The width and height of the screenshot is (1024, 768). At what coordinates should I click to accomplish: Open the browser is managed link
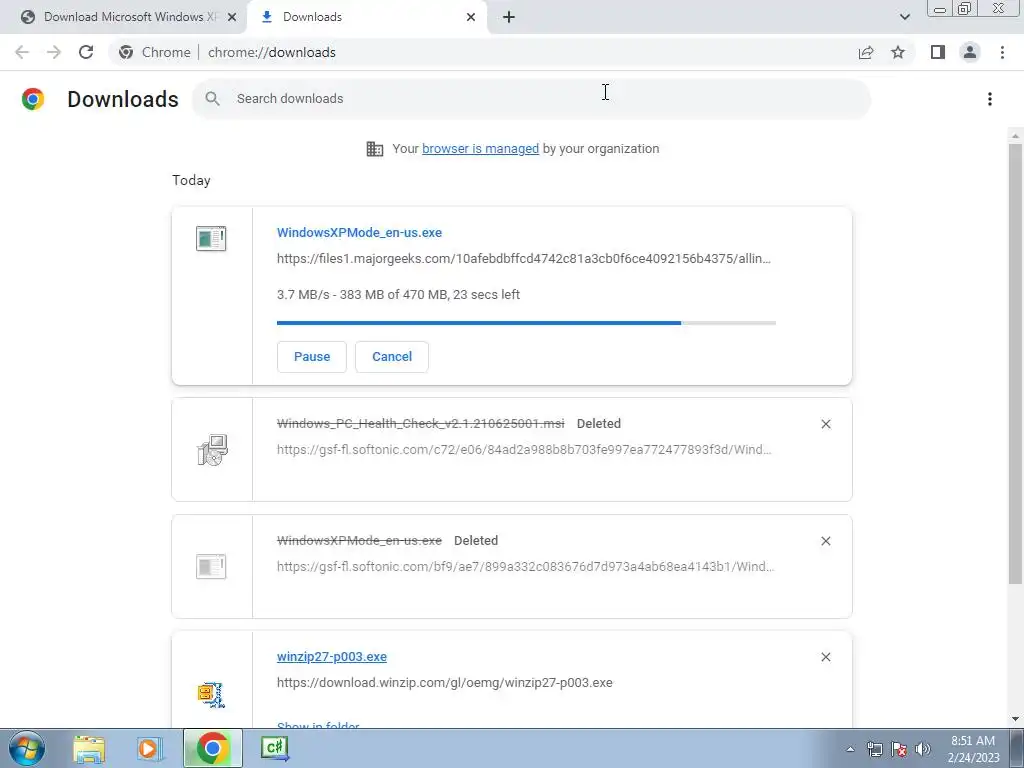[481, 149]
